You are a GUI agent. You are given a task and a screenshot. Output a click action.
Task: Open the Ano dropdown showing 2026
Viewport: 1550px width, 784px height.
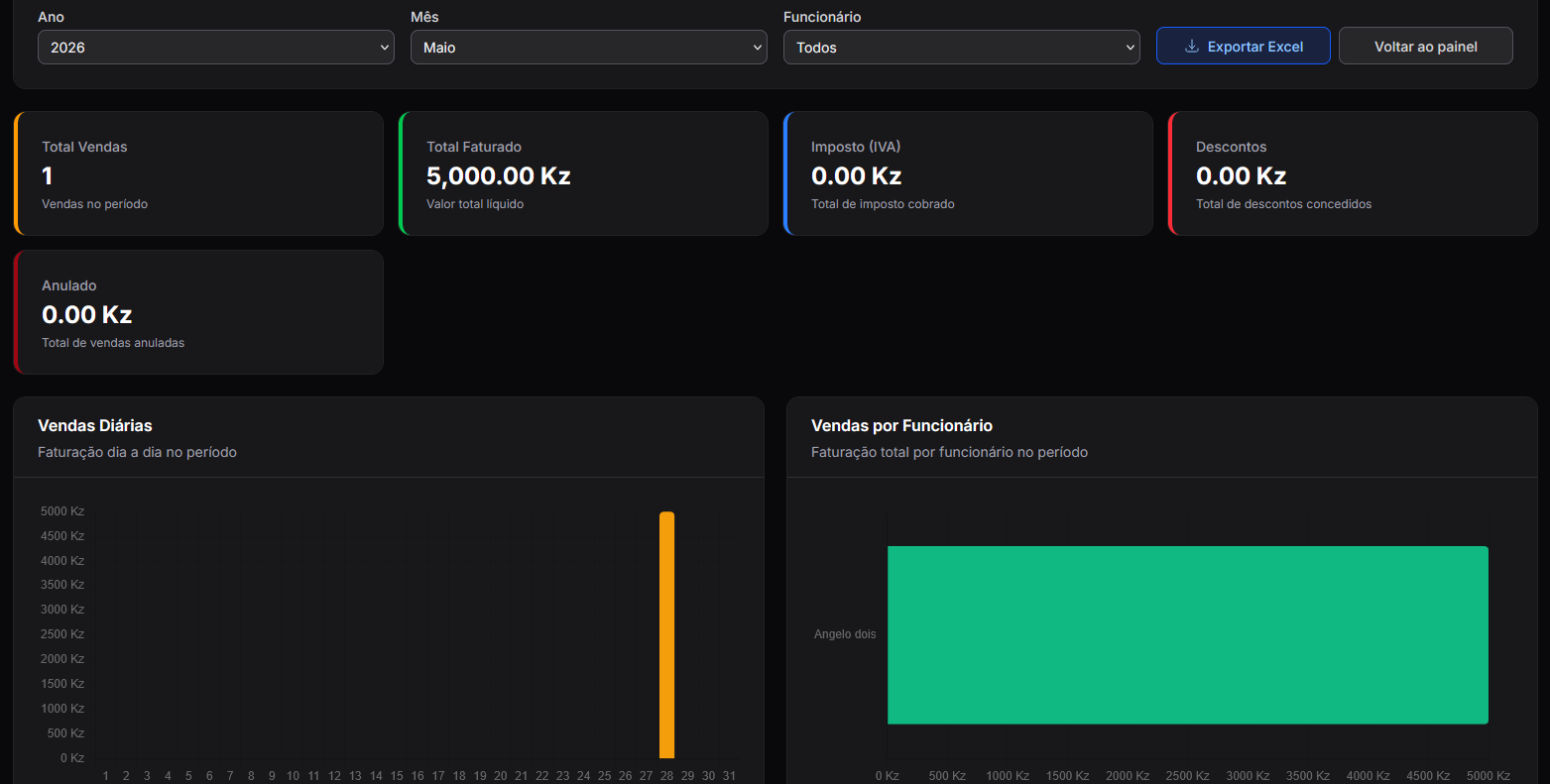pyautogui.click(x=216, y=47)
